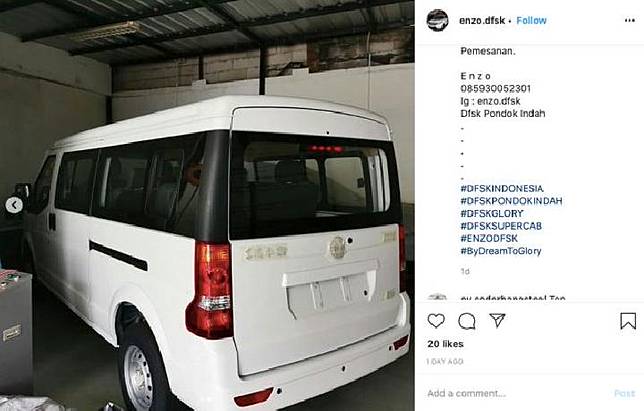Open #DFSKPONDOKINDAH hashtag
The image size is (644, 411).
pyautogui.click(x=511, y=201)
